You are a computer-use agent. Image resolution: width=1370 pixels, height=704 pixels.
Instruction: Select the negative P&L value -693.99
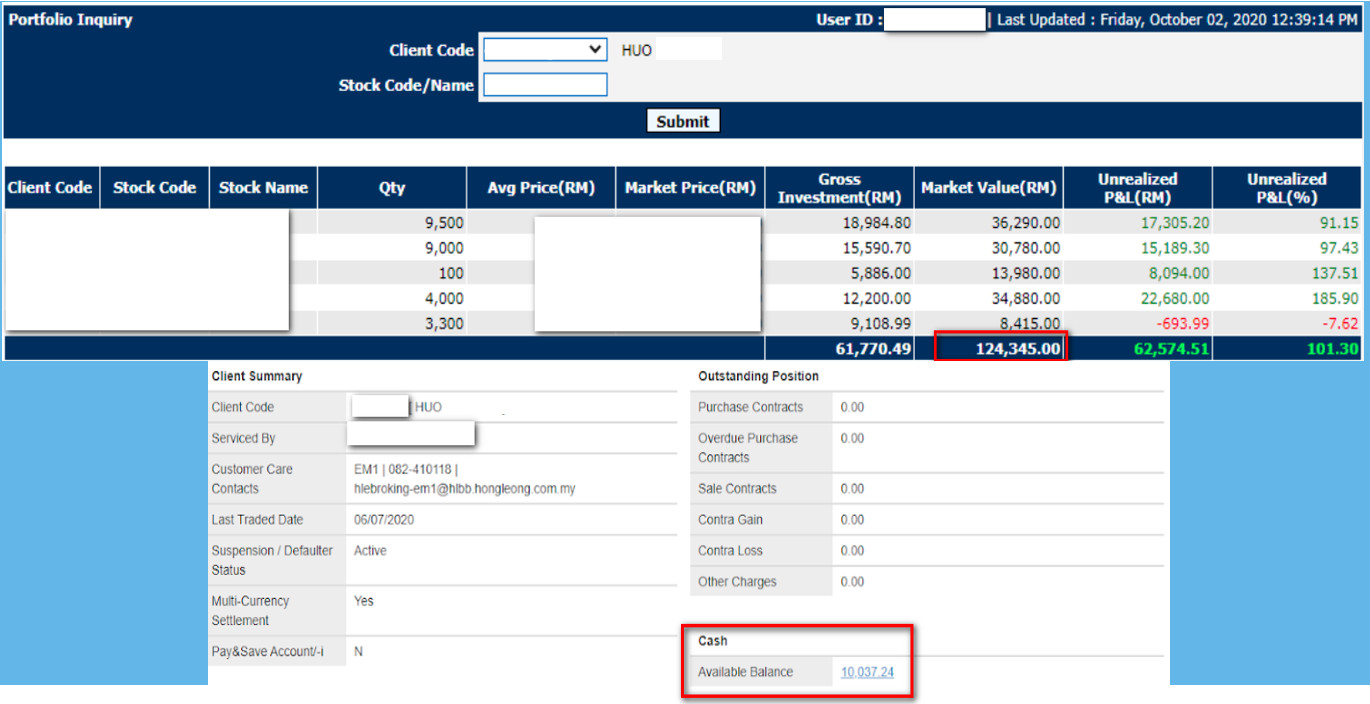[1181, 323]
